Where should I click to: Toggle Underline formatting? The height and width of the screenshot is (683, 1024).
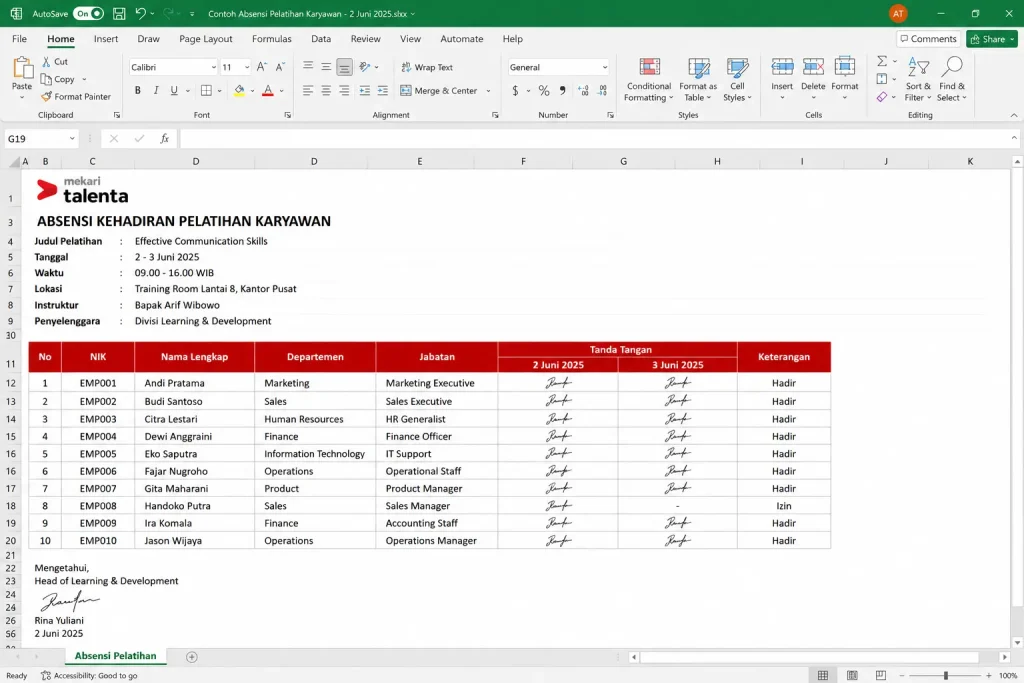[174, 91]
